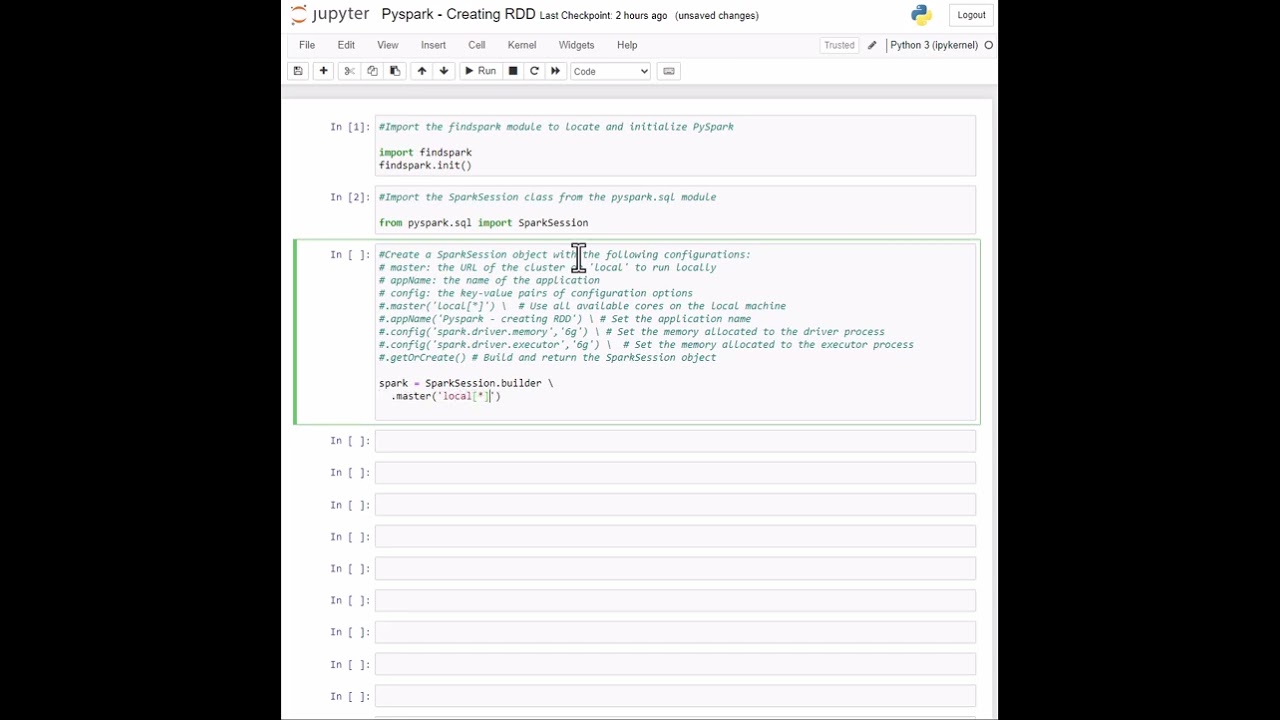Rename notebook title Pyspark - Creating RDD
Screen dimensions: 1280x720
point(458,15)
